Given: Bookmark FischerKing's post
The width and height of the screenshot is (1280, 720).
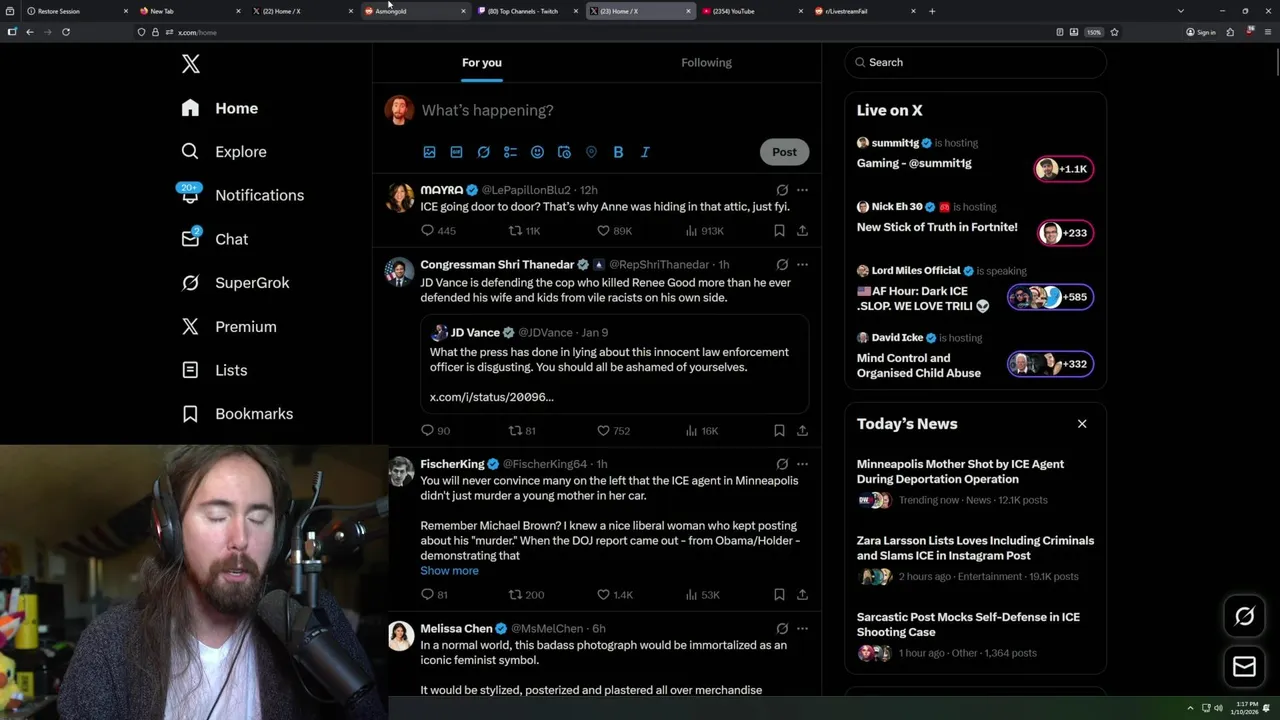Looking at the screenshot, I should coord(779,595).
